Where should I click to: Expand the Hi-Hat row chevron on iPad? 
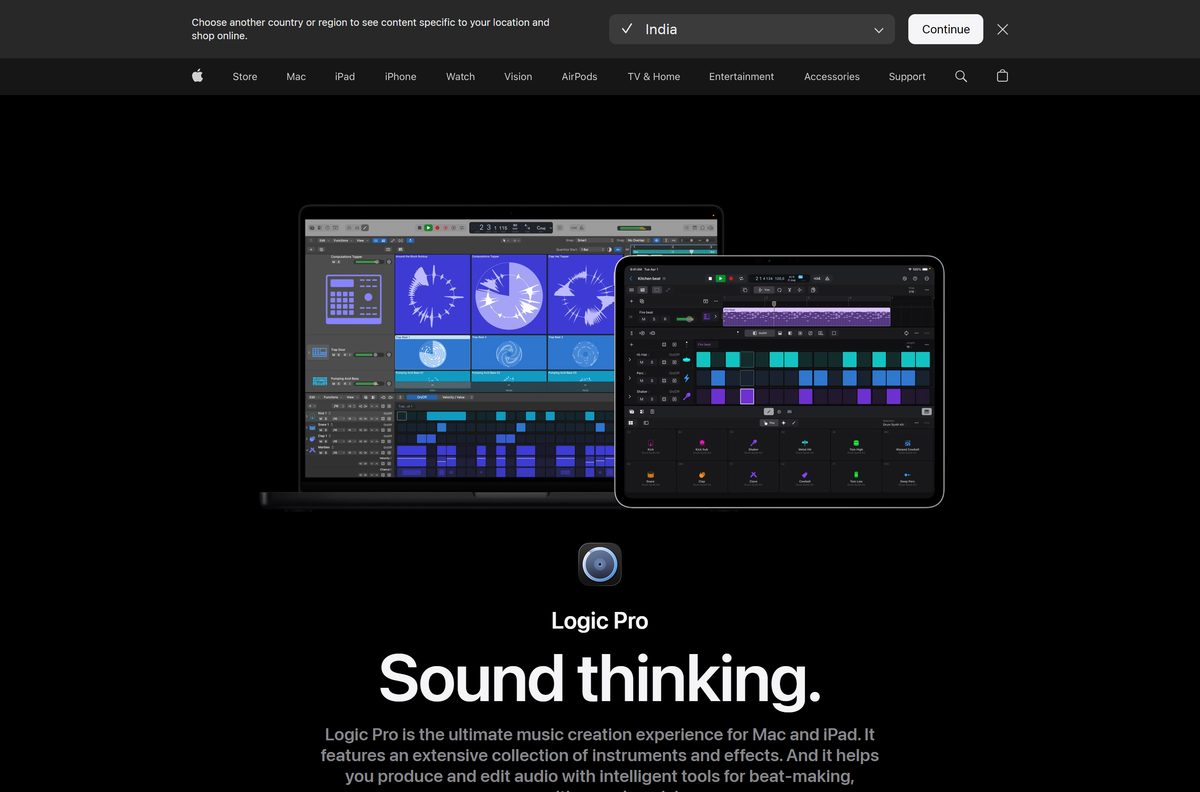[x=630, y=360]
